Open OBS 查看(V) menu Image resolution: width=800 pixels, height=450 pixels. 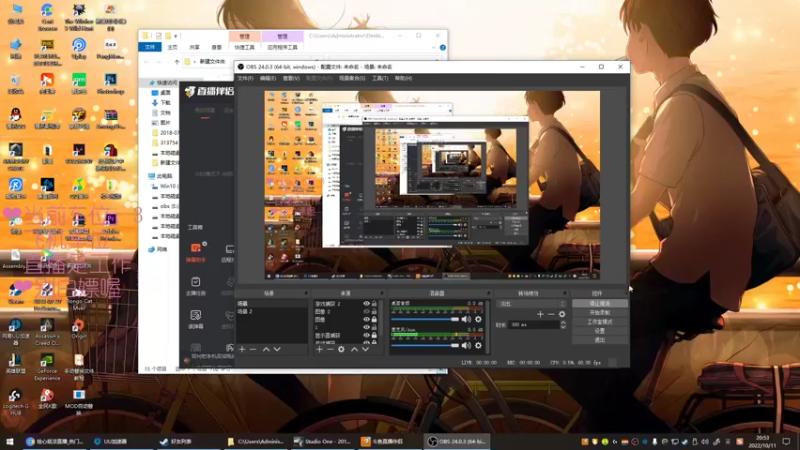[x=291, y=79]
